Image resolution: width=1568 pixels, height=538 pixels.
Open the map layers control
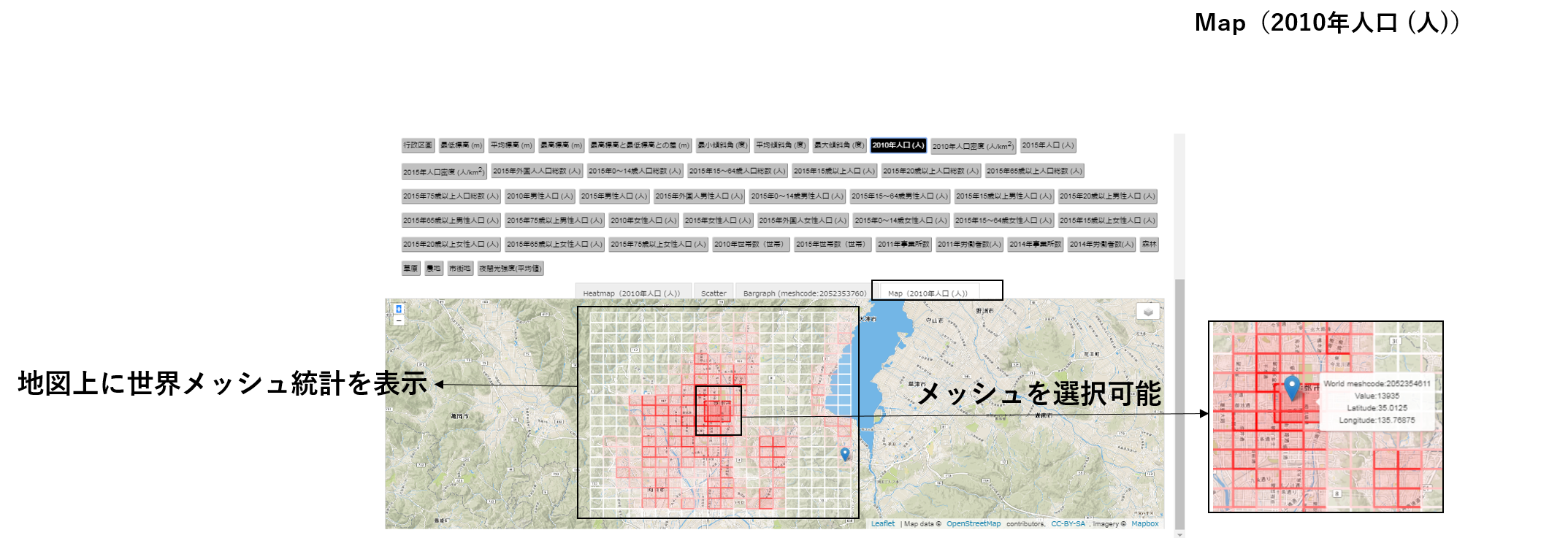tap(1147, 312)
